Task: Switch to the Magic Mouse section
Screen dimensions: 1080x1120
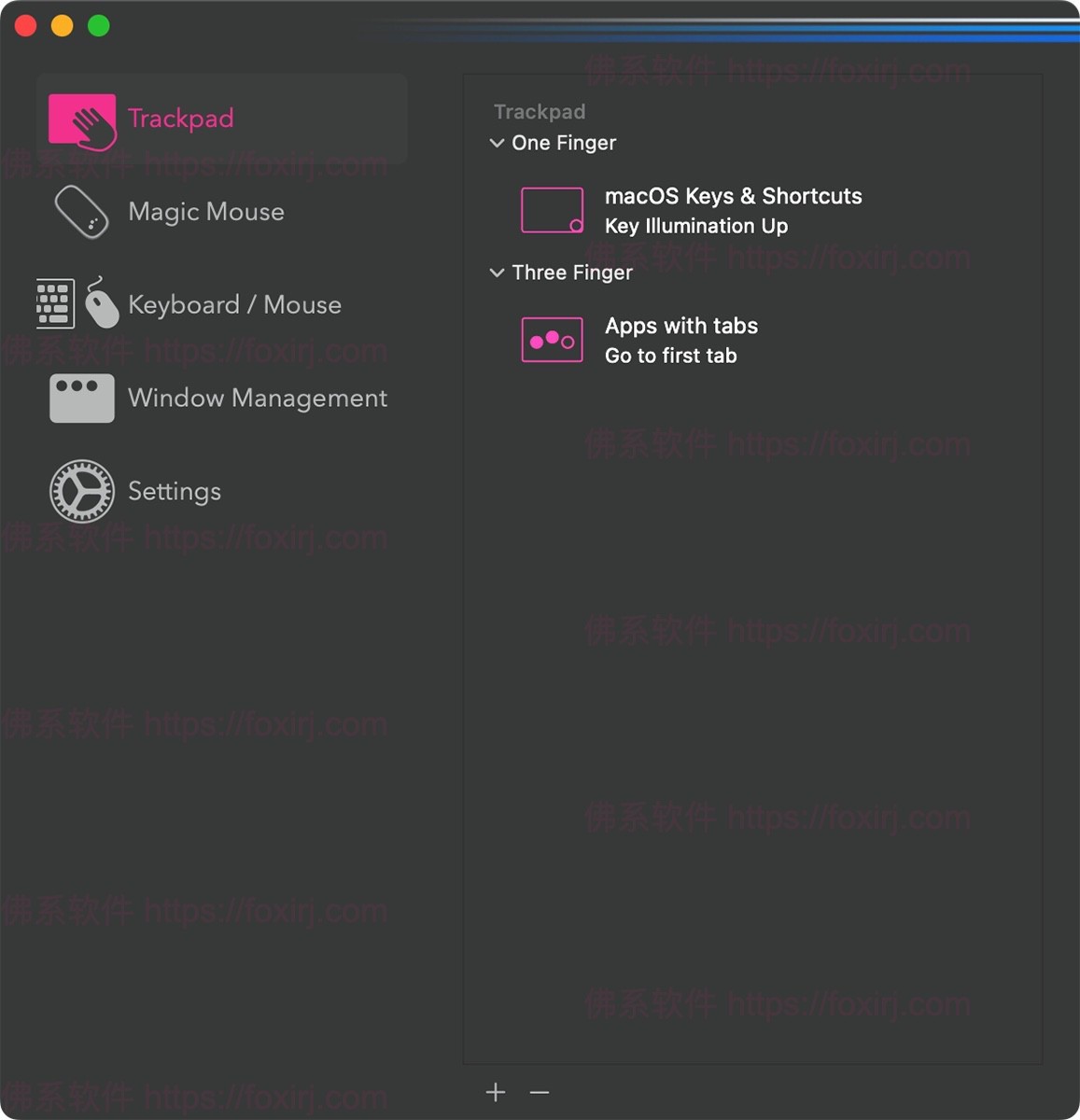Action: point(206,212)
